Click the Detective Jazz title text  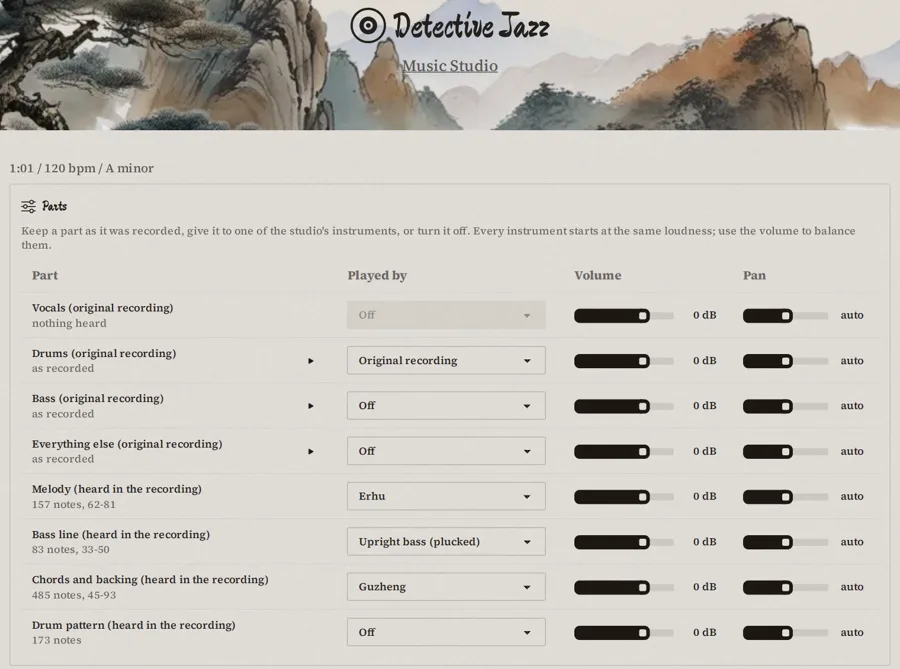tap(471, 26)
